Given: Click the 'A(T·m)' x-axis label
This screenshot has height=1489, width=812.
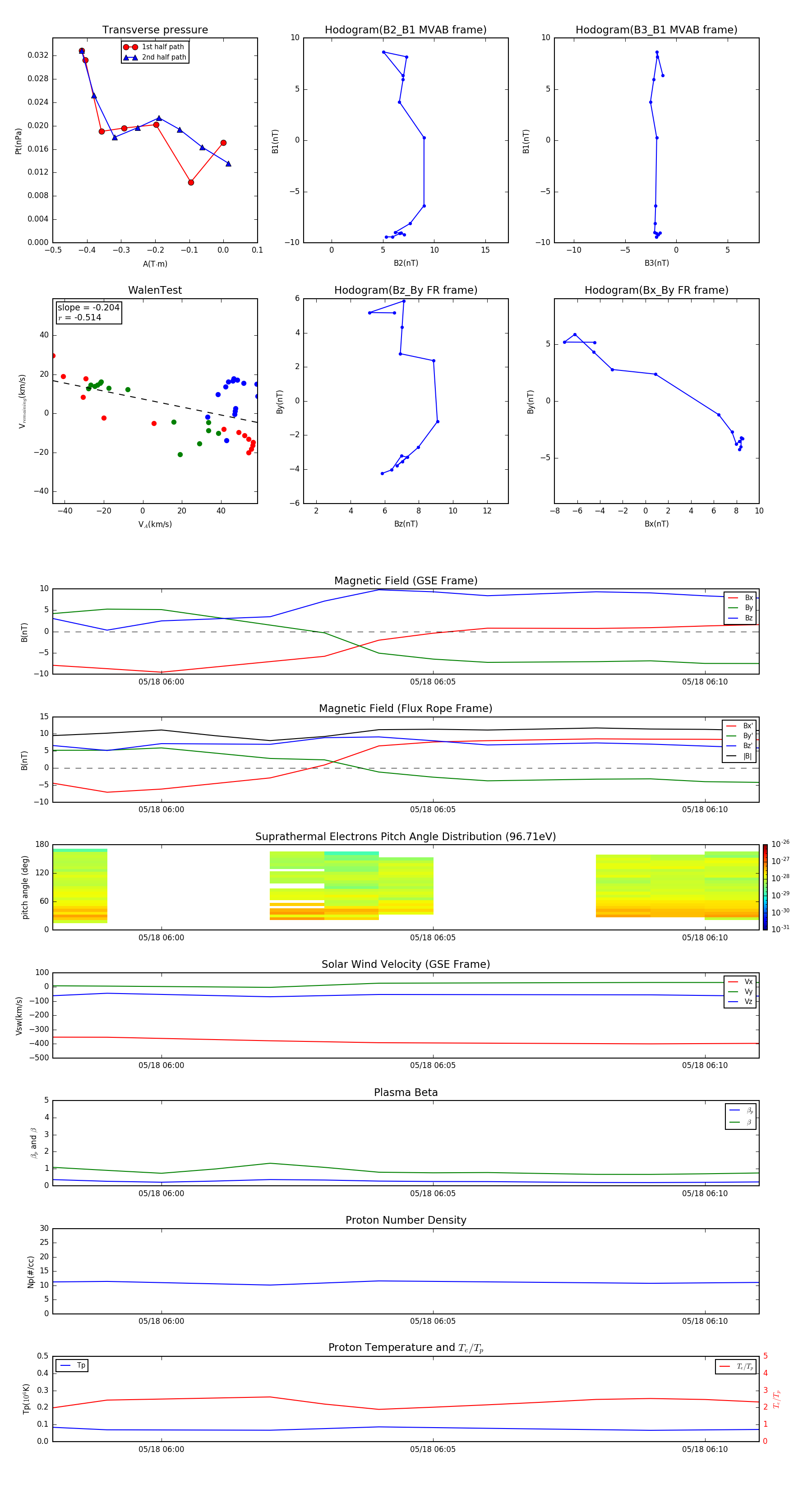Looking at the screenshot, I should (x=155, y=264).
